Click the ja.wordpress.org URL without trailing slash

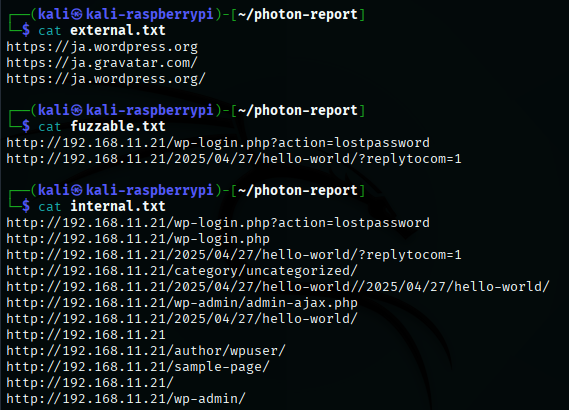(x=102, y=47)
